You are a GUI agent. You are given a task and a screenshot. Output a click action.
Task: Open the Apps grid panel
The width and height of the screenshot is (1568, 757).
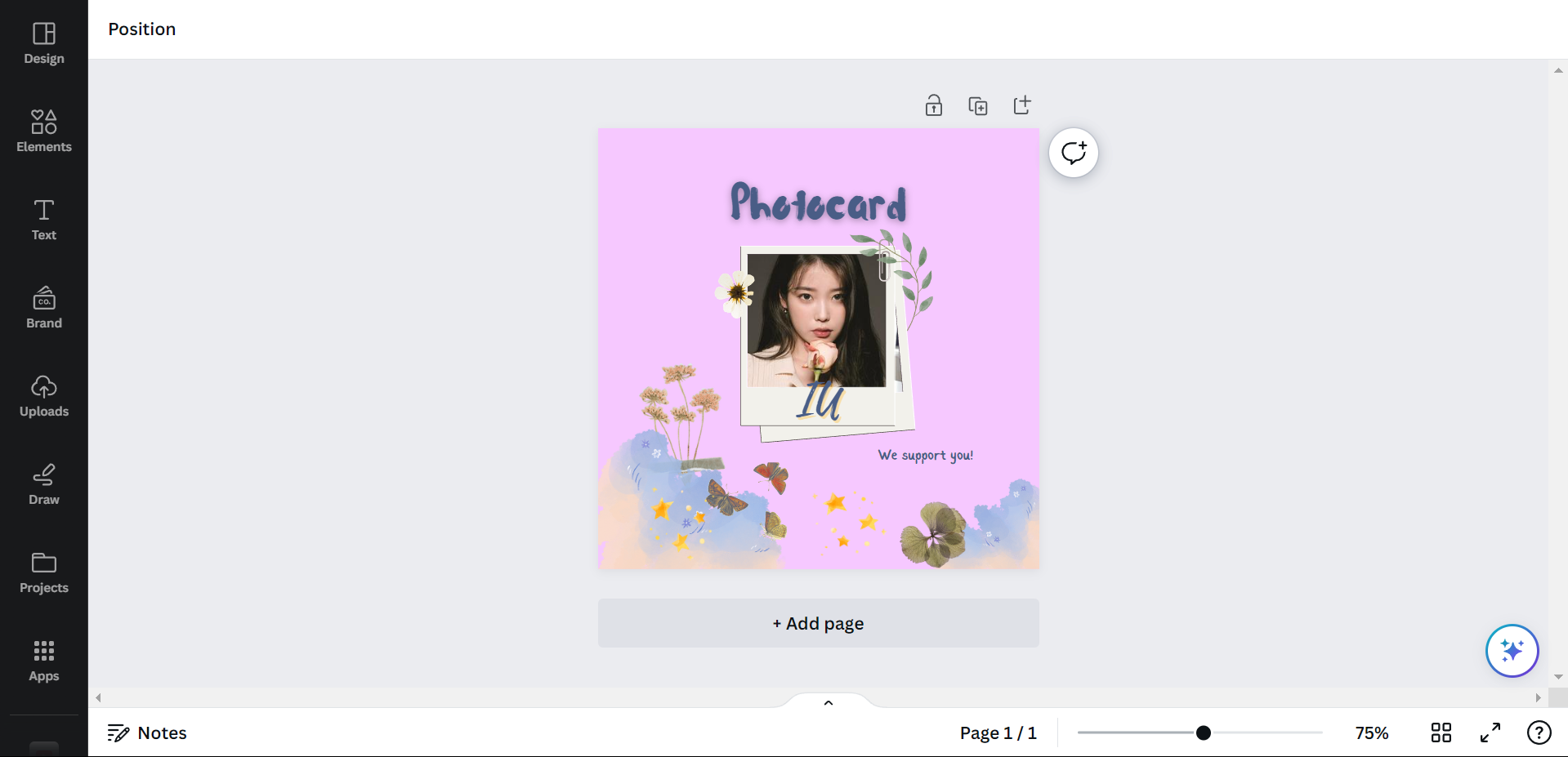(x=44, y=661)
